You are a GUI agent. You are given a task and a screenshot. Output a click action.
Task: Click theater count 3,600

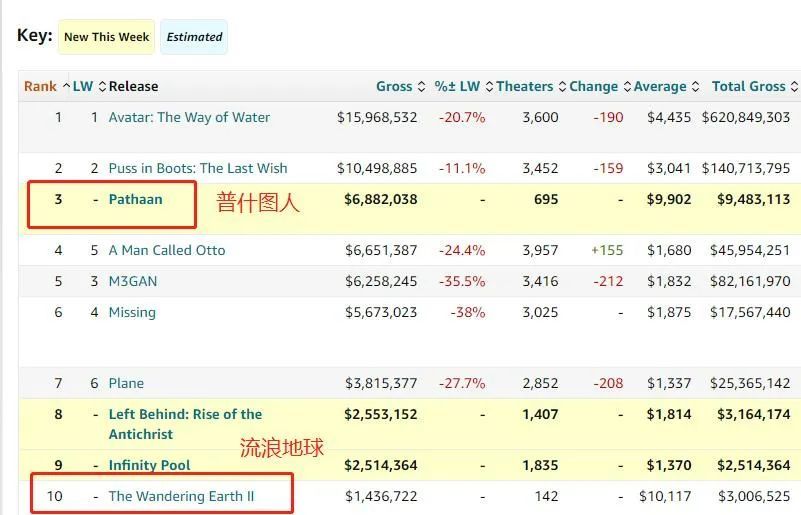[x=540, y=118]
